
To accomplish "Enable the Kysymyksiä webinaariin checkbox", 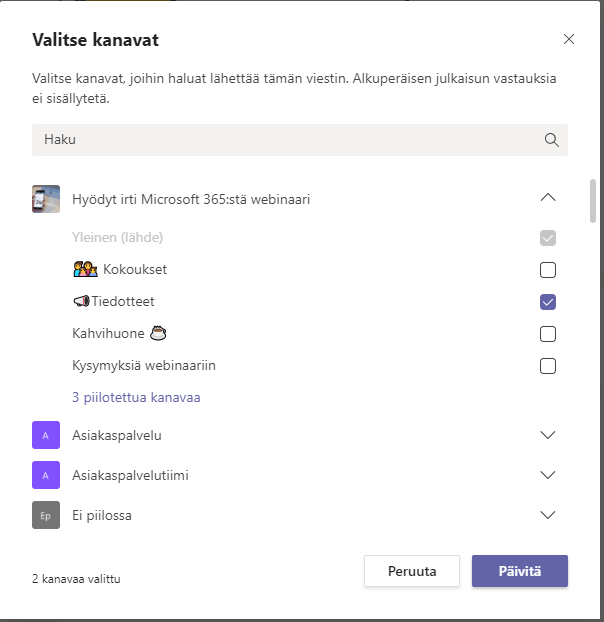I will coord(547,366).
